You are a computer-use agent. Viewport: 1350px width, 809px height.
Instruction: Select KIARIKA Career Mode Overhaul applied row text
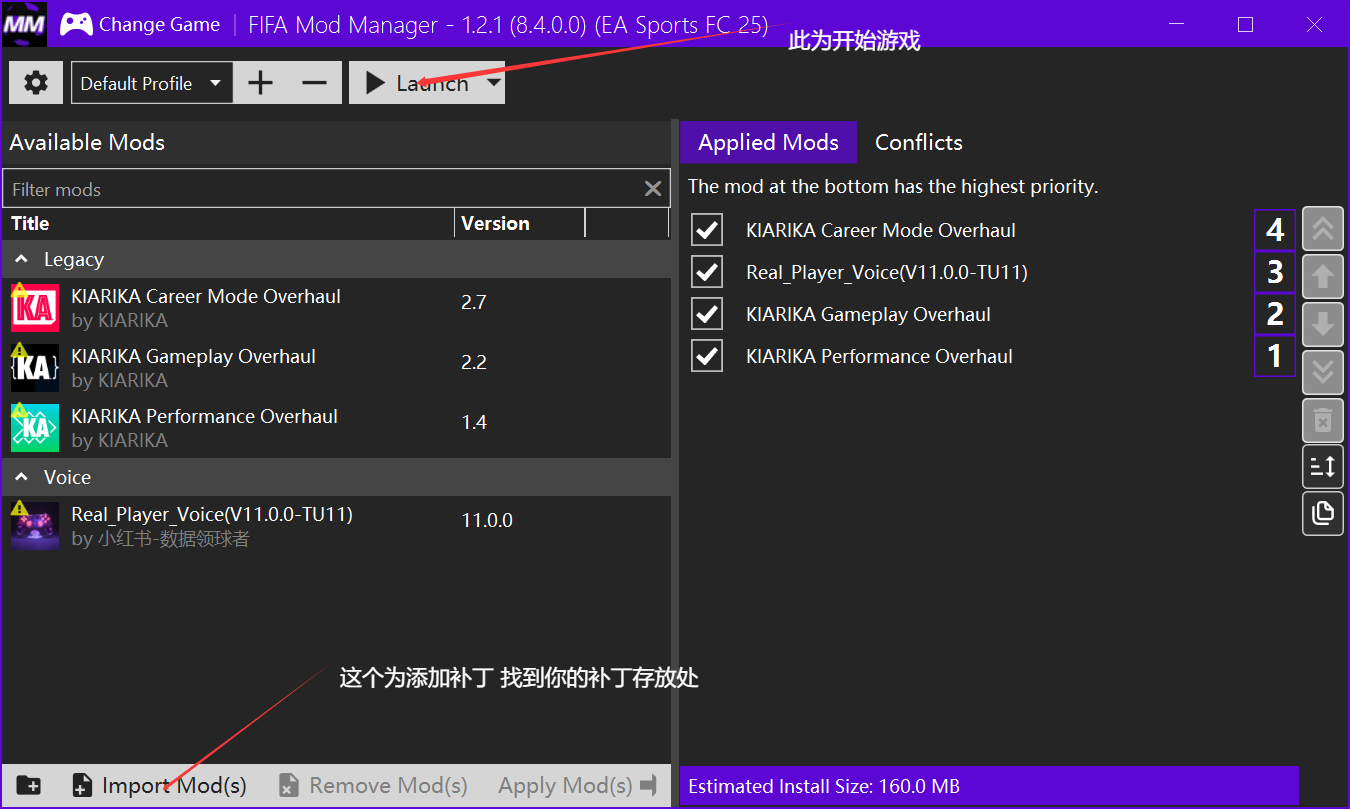click(881, 230)
